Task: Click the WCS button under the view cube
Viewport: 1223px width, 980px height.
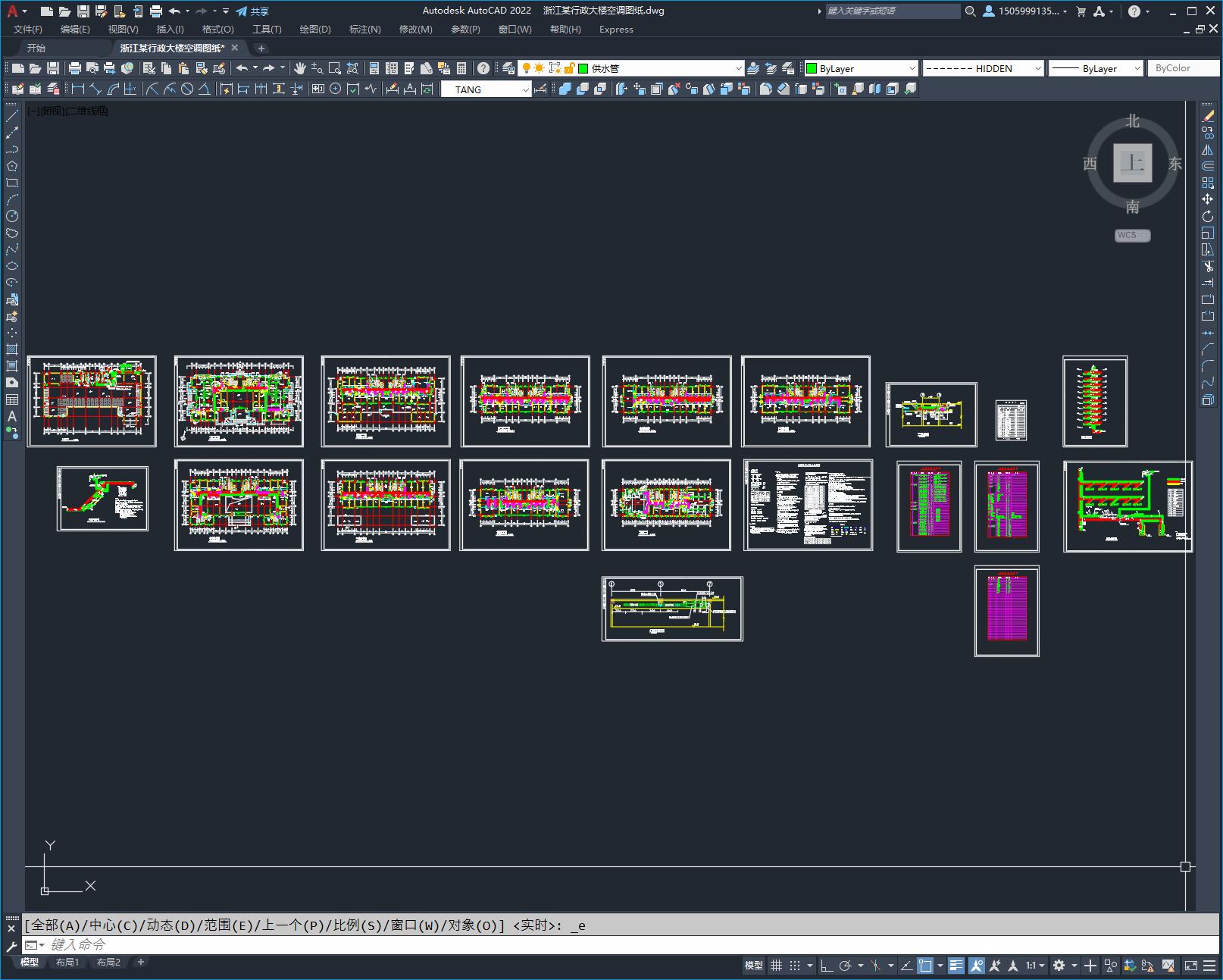Action: [x=1132, y=235]
